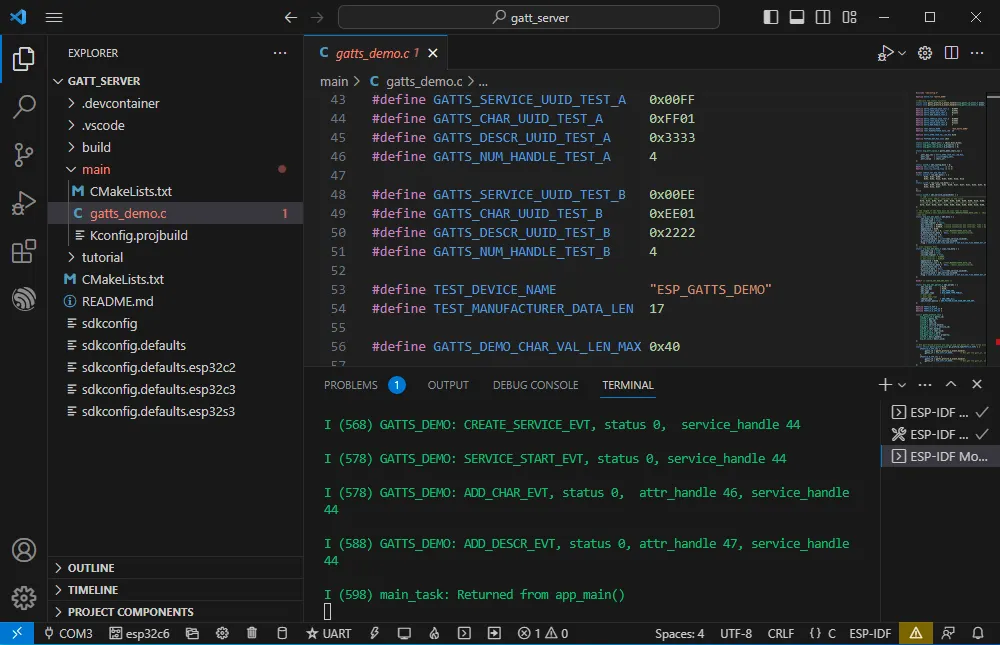Click the gatt_server search box in title bar

point(528,17)
